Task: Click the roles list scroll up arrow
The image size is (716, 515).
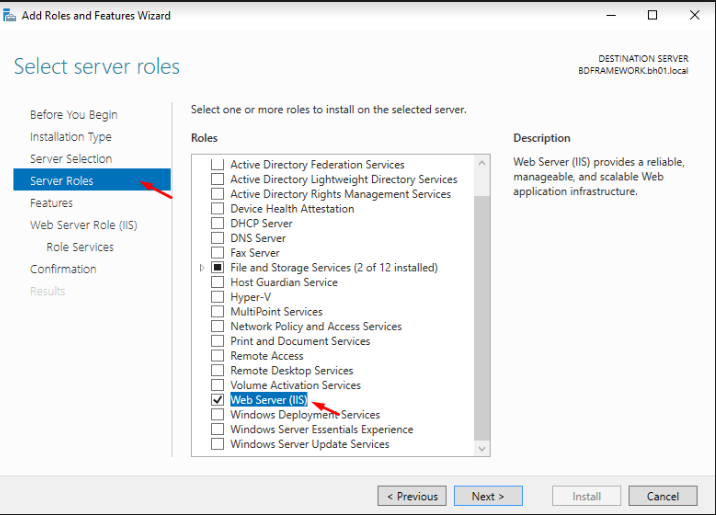Action: coord(483,163)
